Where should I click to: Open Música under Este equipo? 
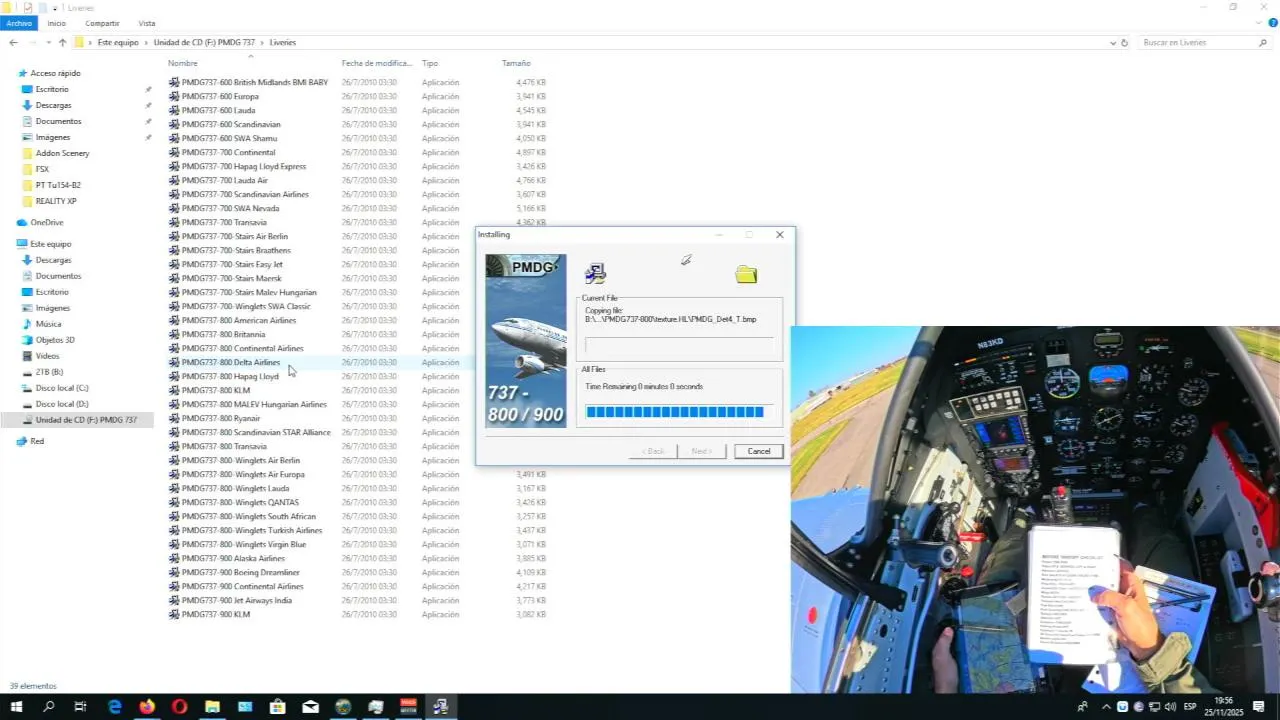(x=48, y=324)
